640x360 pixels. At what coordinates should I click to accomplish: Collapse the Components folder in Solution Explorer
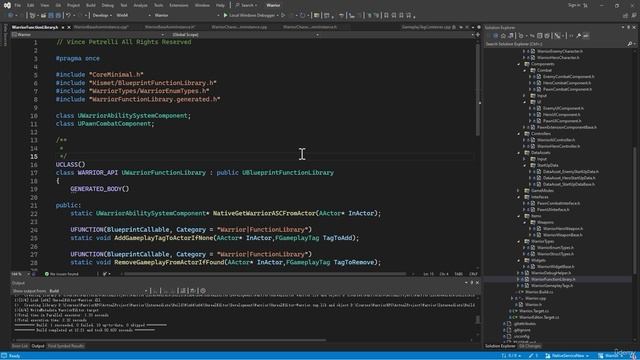(x=519, y=64)
